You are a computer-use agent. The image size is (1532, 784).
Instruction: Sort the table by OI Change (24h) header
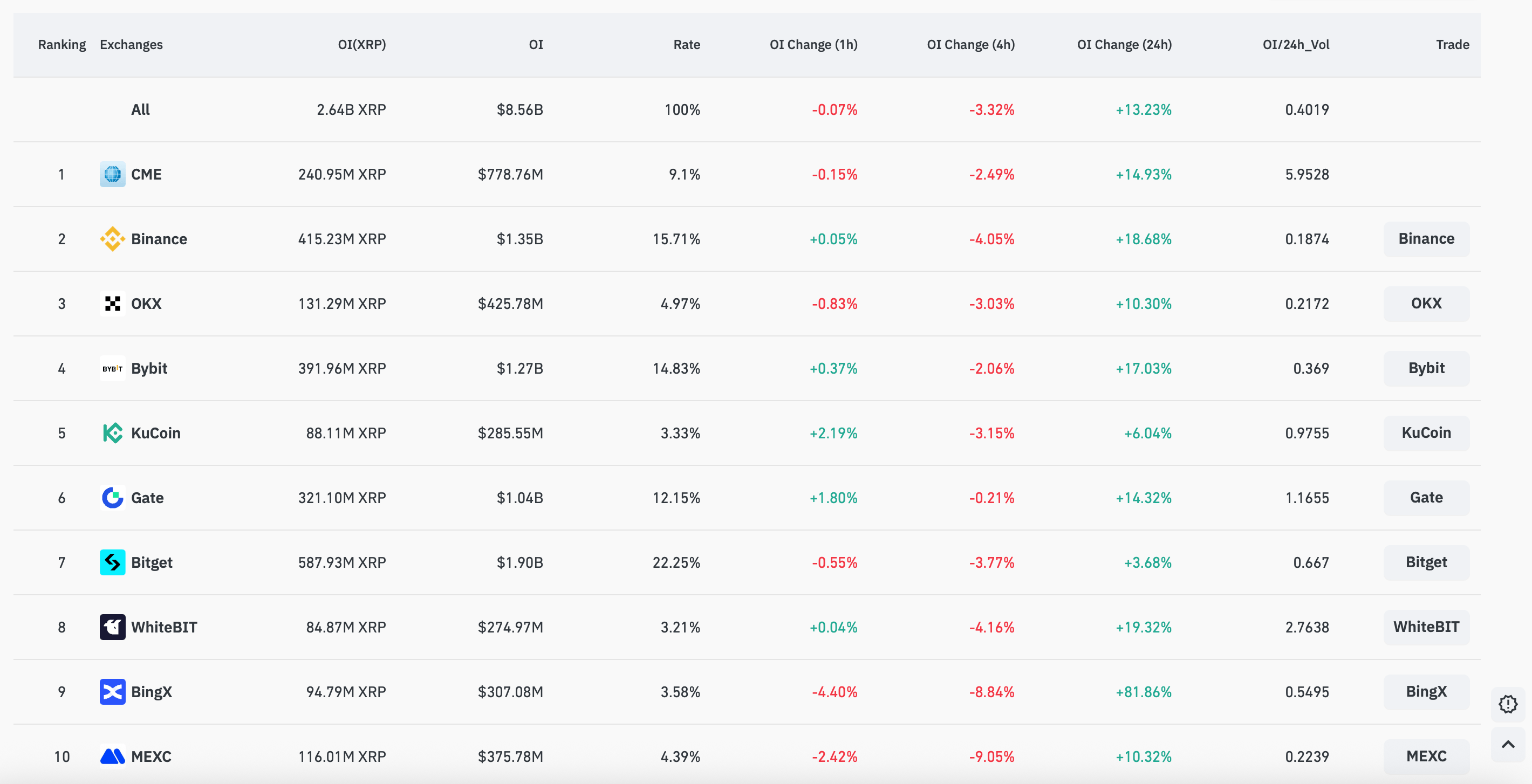point(1125,45)
